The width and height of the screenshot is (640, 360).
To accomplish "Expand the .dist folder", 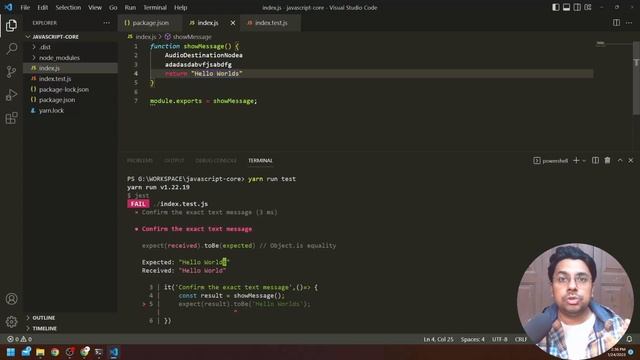I will point(71,47).
